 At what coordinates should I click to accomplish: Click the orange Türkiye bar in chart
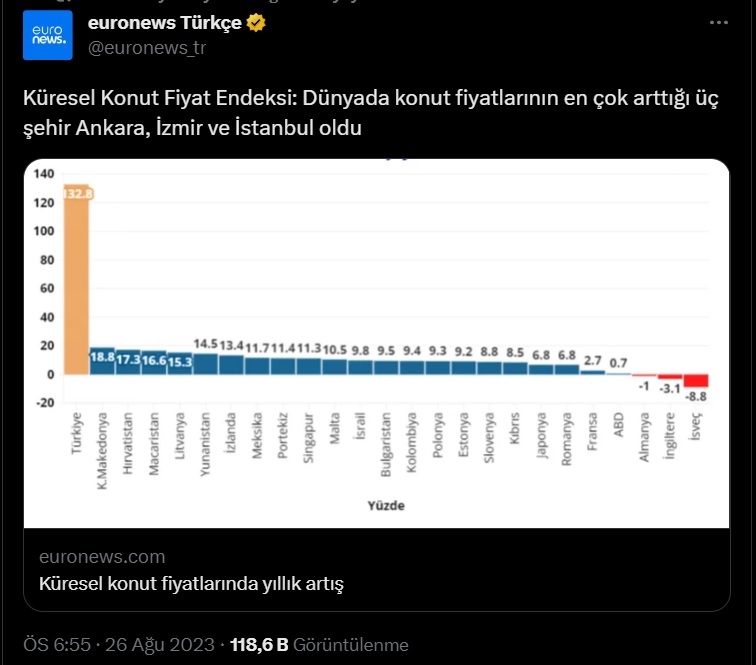pyautogui.click(x=77, y=279)
